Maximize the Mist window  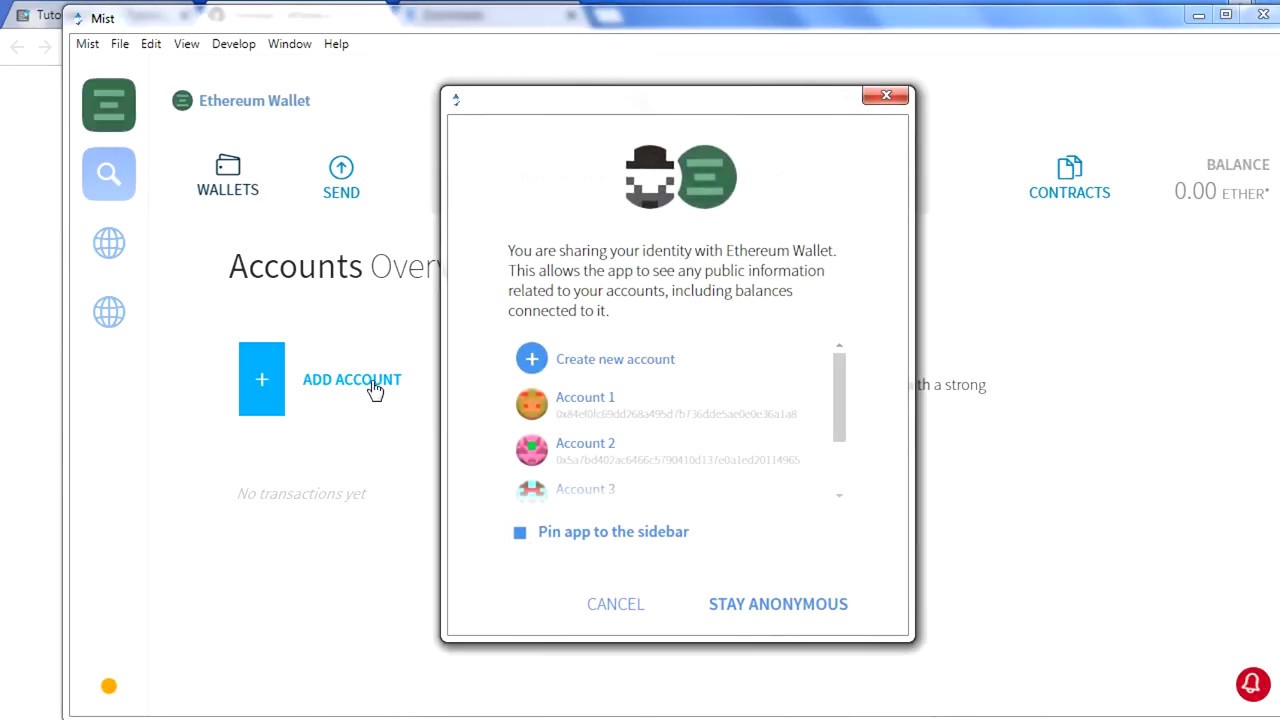pyautogui.click(x=1225, y=15)
